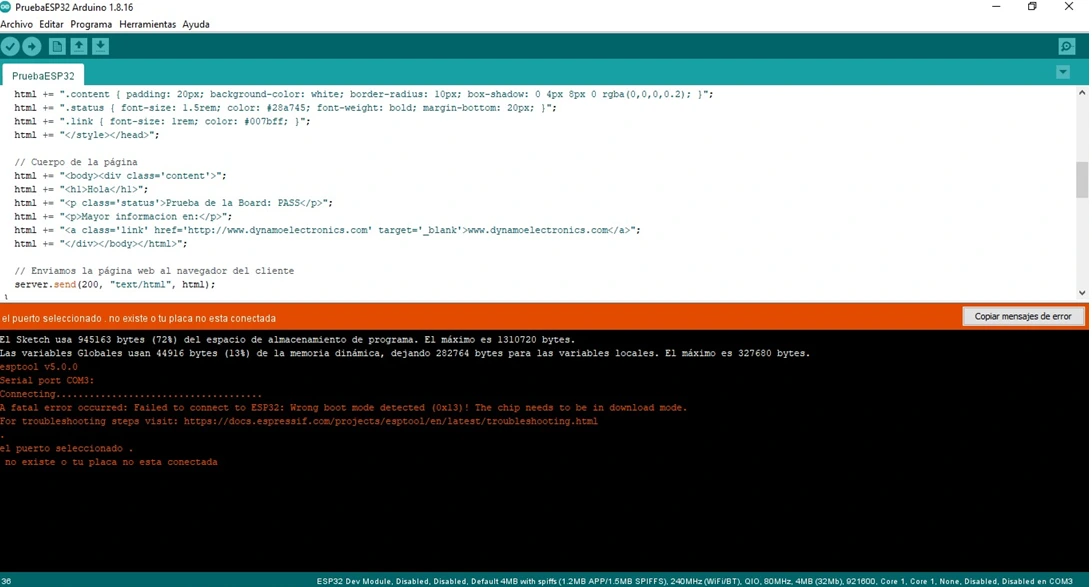
Task: Click 'El Sketch usa 945163 bytes' line
Action: point(288,340)
